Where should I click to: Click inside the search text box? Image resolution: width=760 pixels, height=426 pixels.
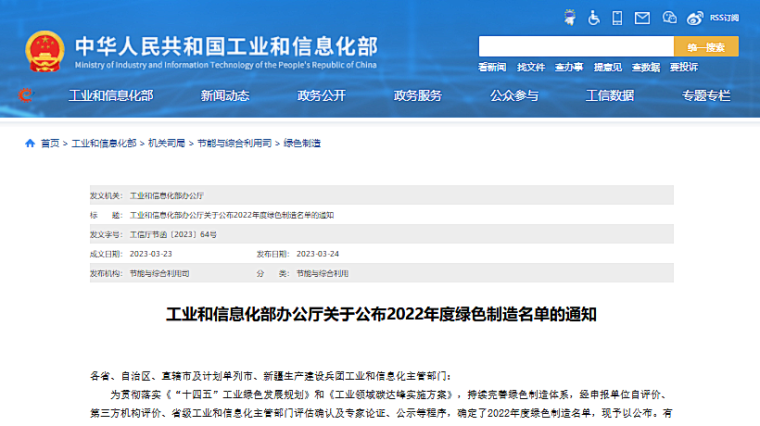coord(575,47)
